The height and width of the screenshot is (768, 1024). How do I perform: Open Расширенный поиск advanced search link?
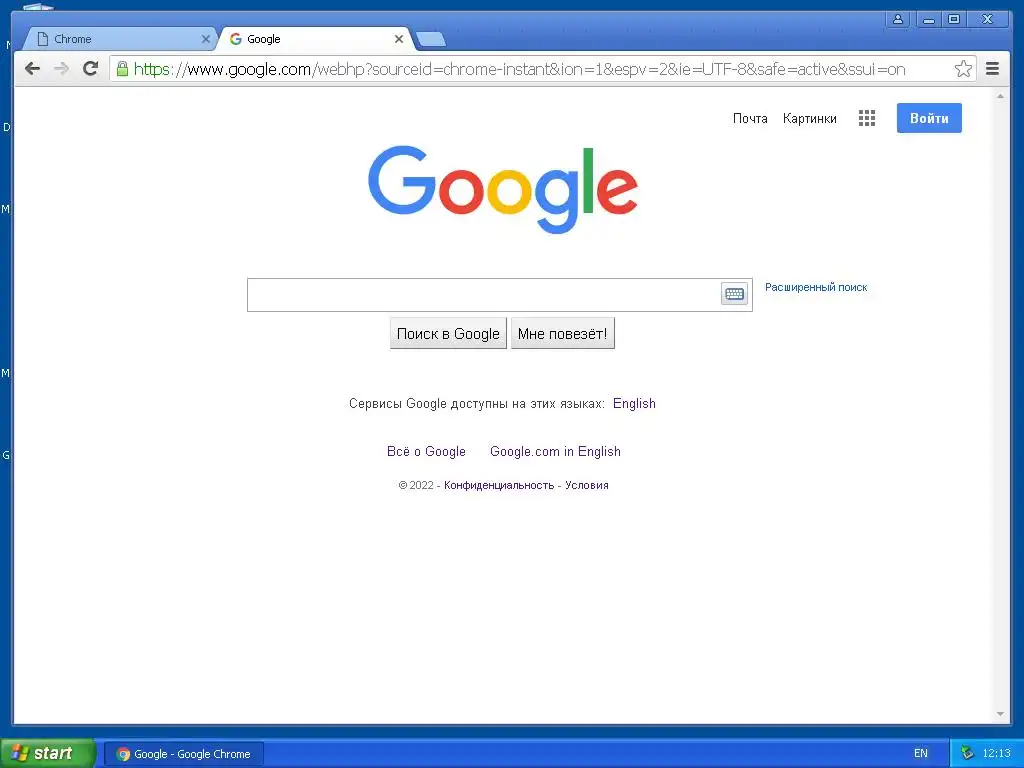[x=816, y=287]
